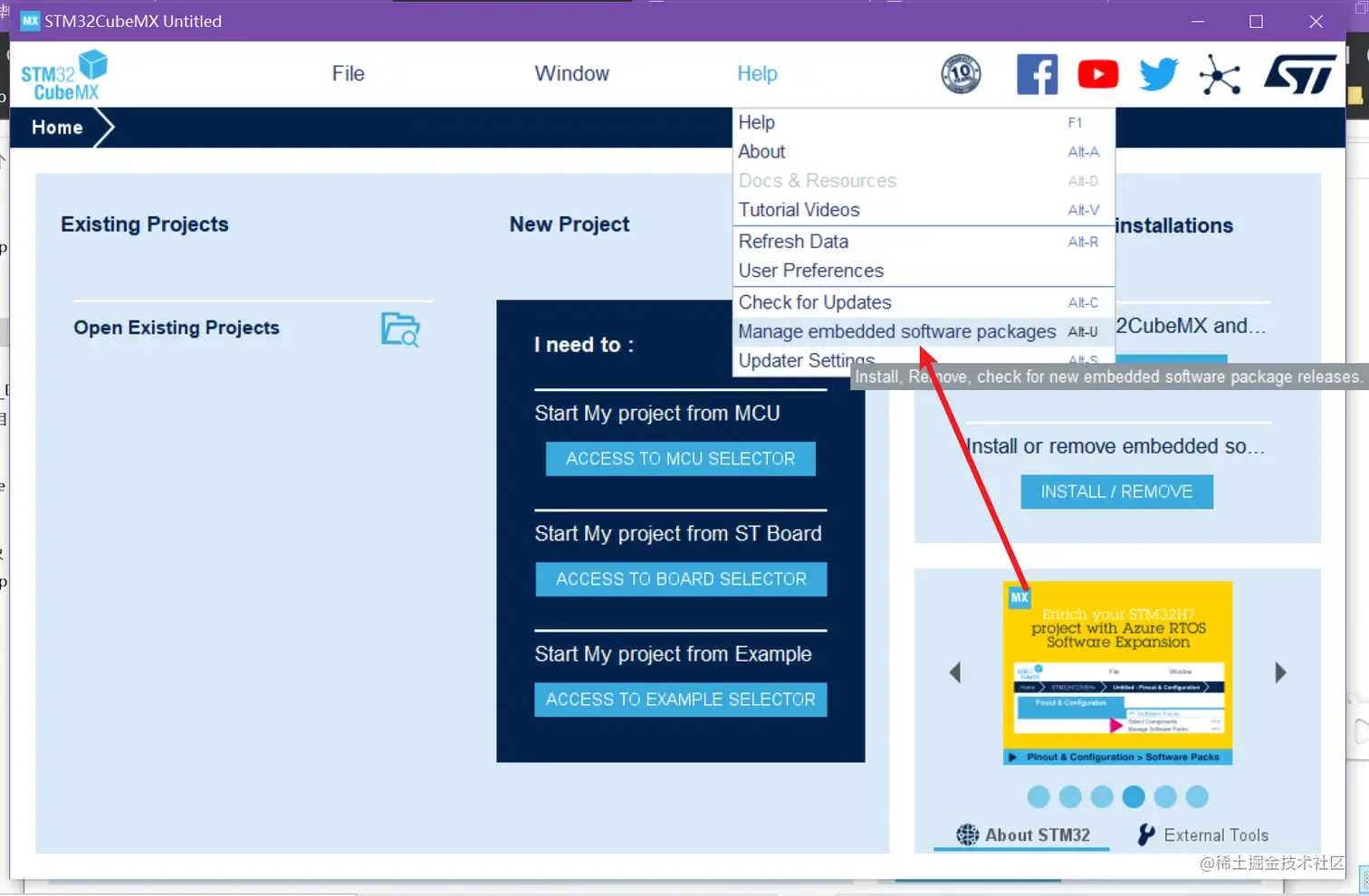
Task: Select Refresh Data menu entry
Action: [x=924, y=242]
